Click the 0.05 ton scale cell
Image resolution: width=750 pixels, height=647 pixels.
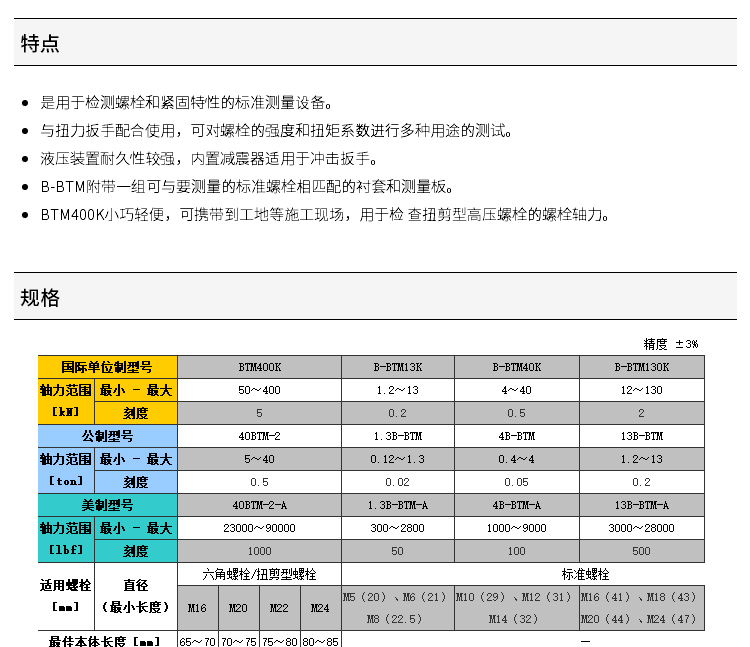click(517, 482)
